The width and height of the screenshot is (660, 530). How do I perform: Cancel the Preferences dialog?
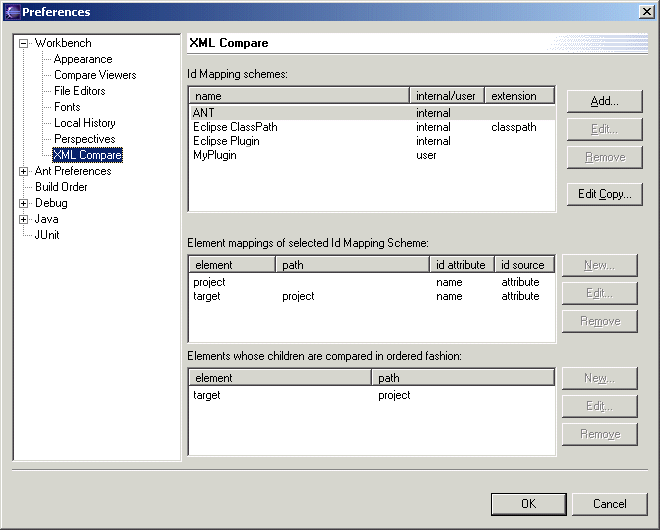[609, 504]
